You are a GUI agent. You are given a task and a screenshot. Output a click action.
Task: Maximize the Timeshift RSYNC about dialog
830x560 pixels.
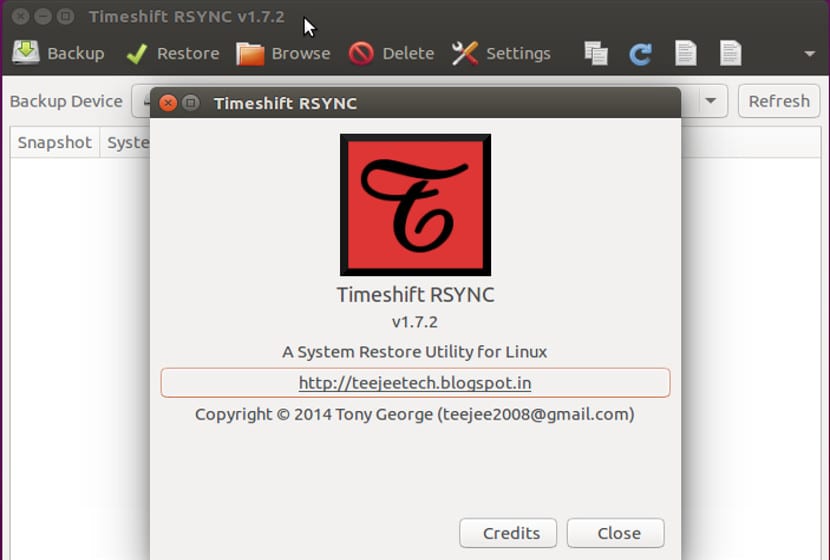click(190, 103)
